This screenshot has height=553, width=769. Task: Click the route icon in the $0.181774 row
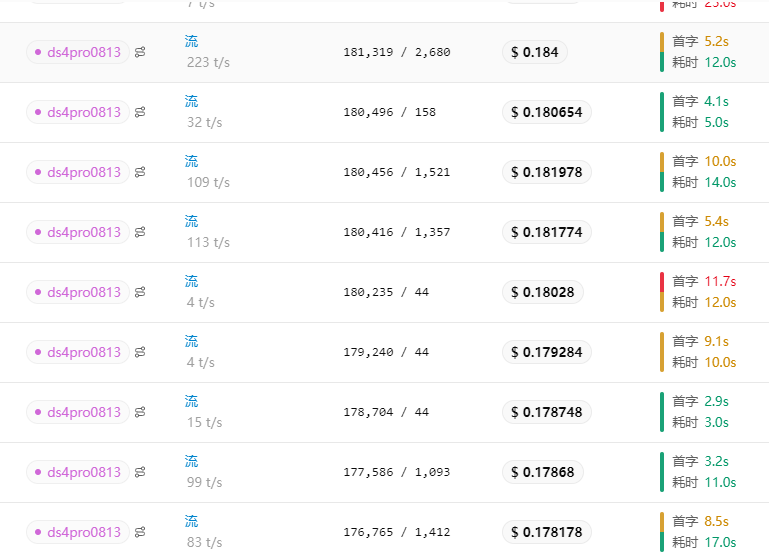click(140, 232)
